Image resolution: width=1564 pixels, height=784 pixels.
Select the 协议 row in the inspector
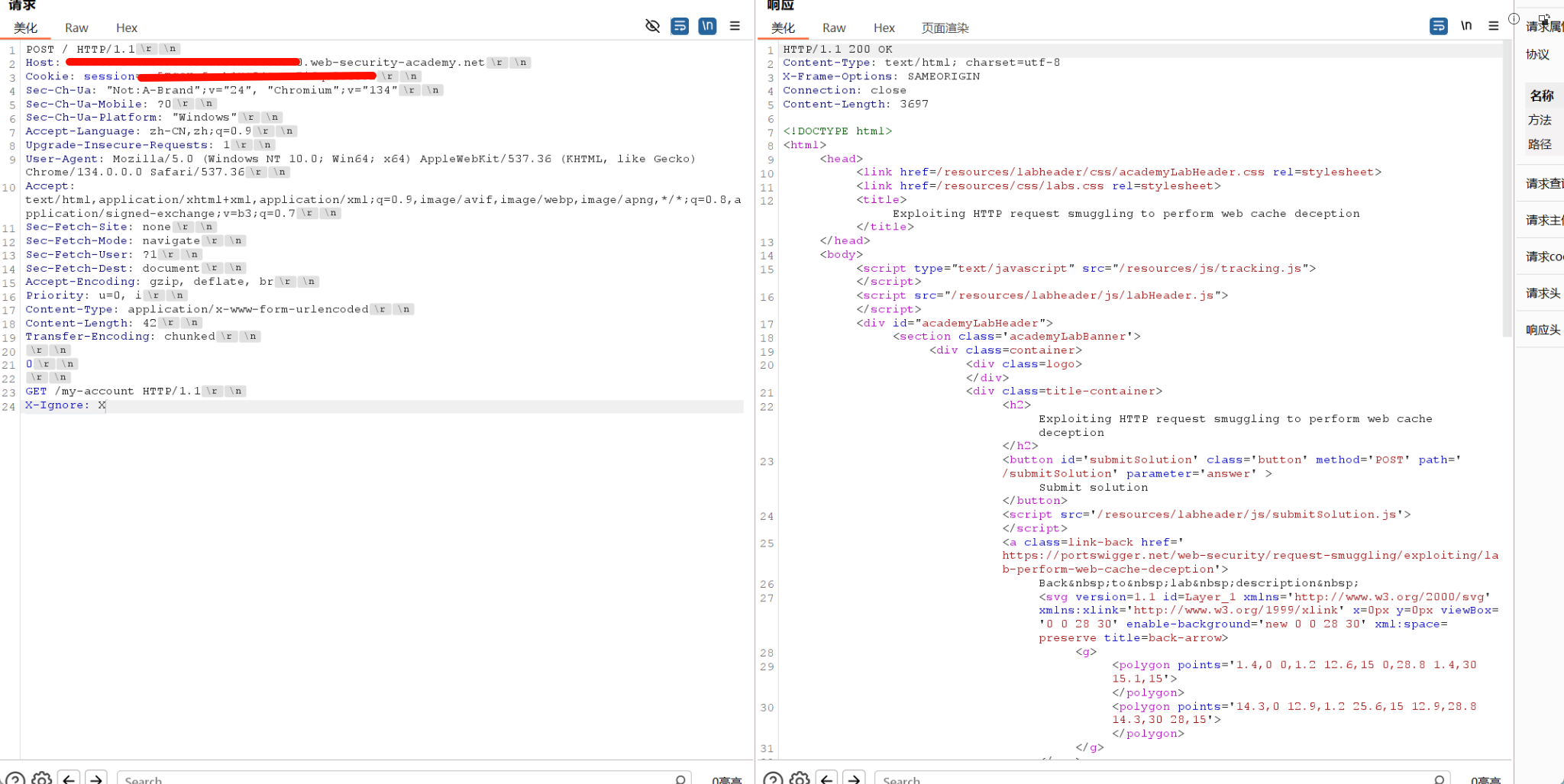pyautogui.click(x=1538, y=54)
